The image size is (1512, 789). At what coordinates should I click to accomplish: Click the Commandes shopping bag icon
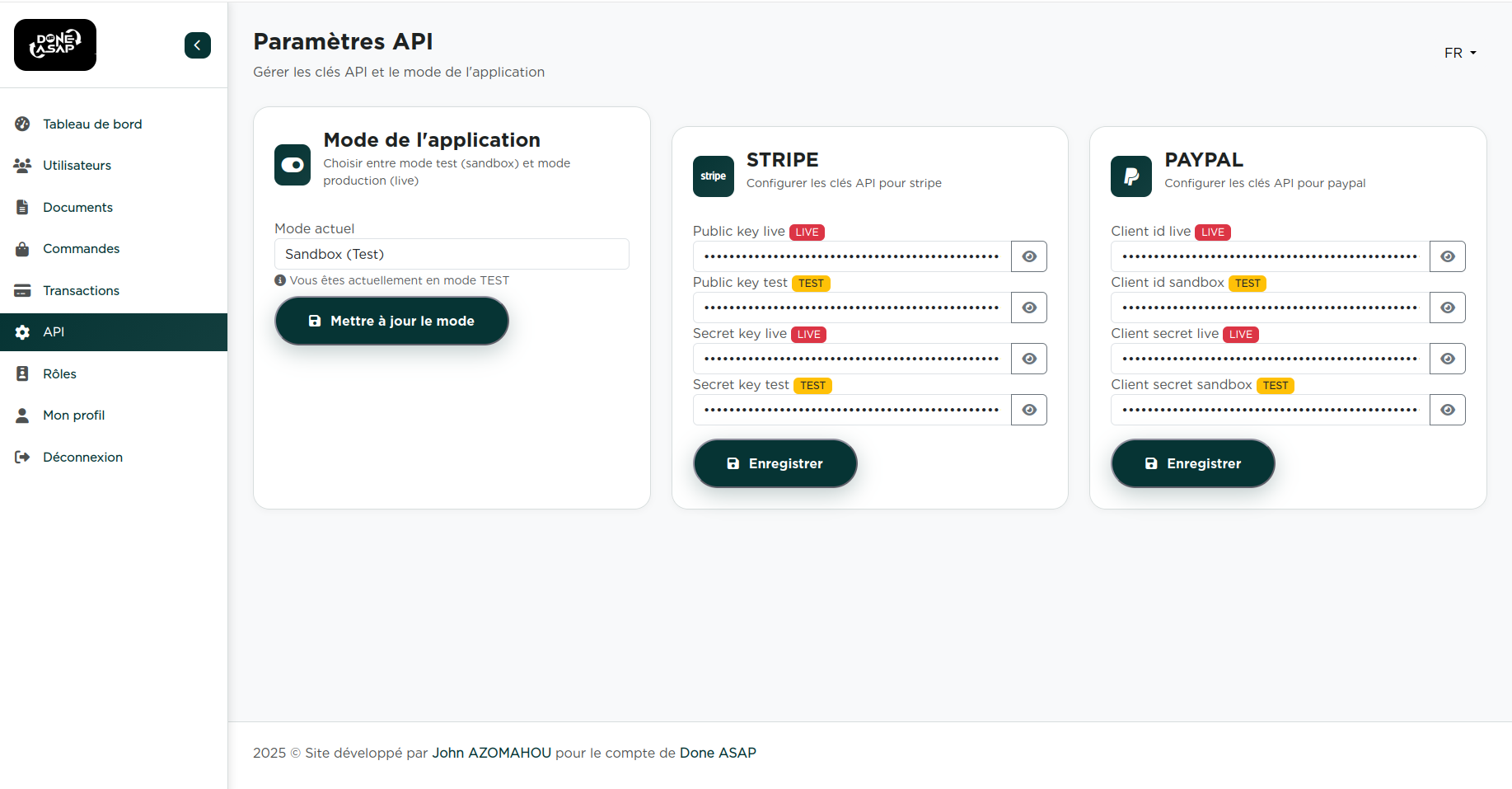point(22,249)
